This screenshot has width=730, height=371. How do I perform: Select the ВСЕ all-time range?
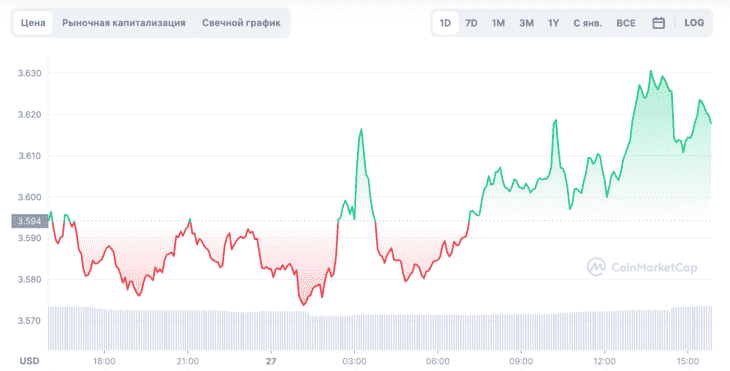[626, 23]
